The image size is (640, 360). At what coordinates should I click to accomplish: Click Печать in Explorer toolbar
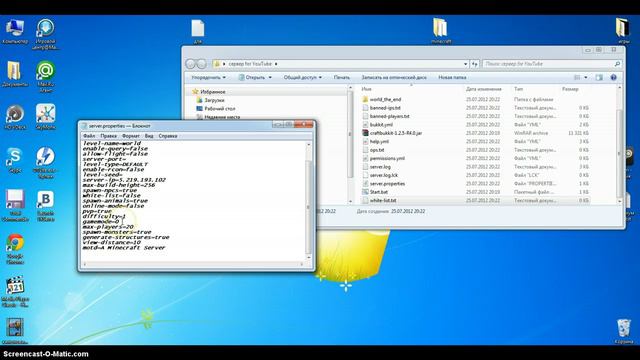(x=342, y=77)
